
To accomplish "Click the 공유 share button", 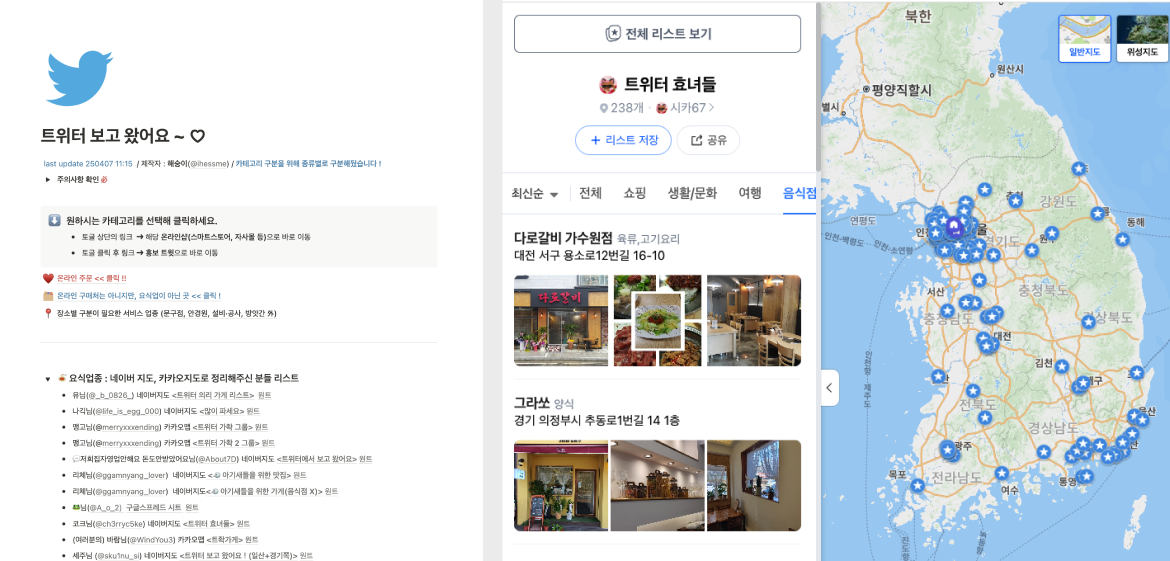I will (x=708, y=140).
